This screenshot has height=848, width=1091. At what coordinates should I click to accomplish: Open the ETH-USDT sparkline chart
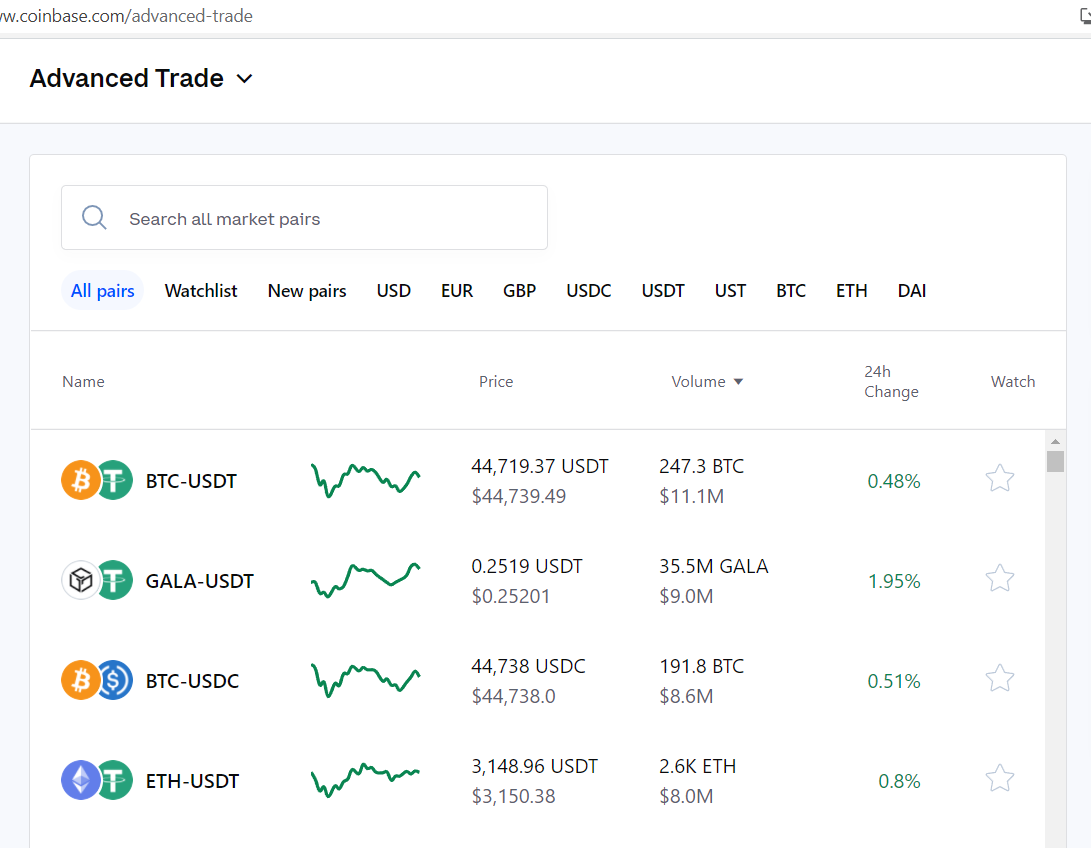tap(365, 781)
